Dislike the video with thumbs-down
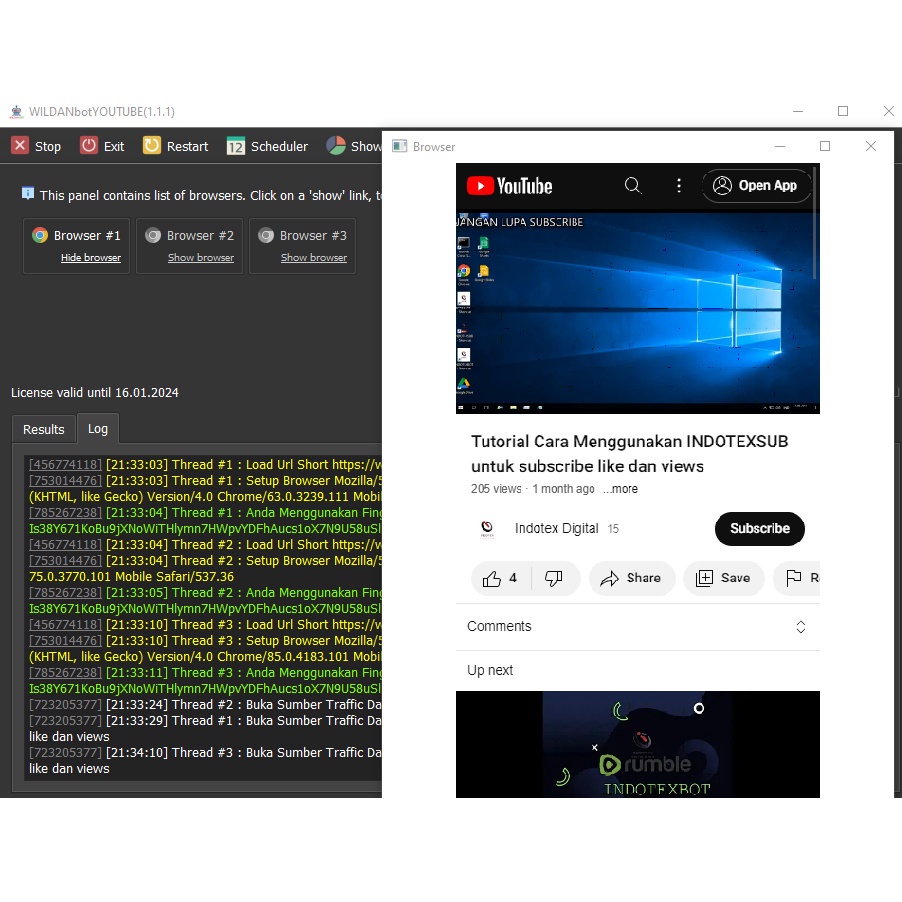 click(x=554, y=578)
